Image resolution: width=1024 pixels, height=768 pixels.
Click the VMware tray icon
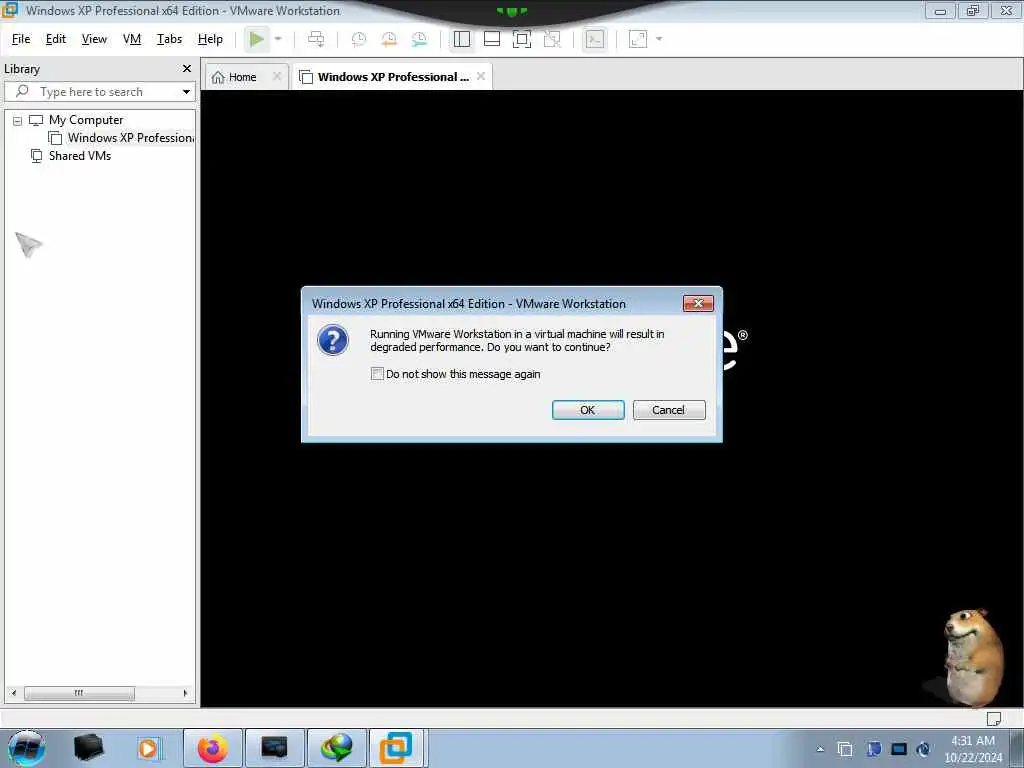tap(845, 749)
